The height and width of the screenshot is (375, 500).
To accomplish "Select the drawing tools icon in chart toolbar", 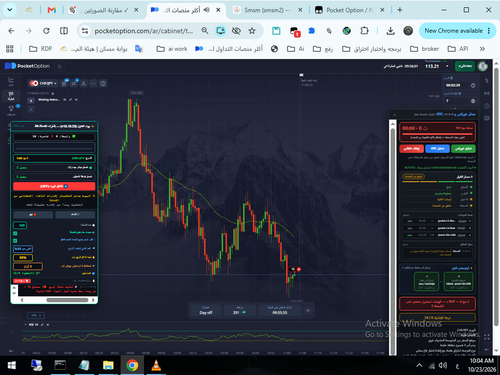I will [84, 83].
